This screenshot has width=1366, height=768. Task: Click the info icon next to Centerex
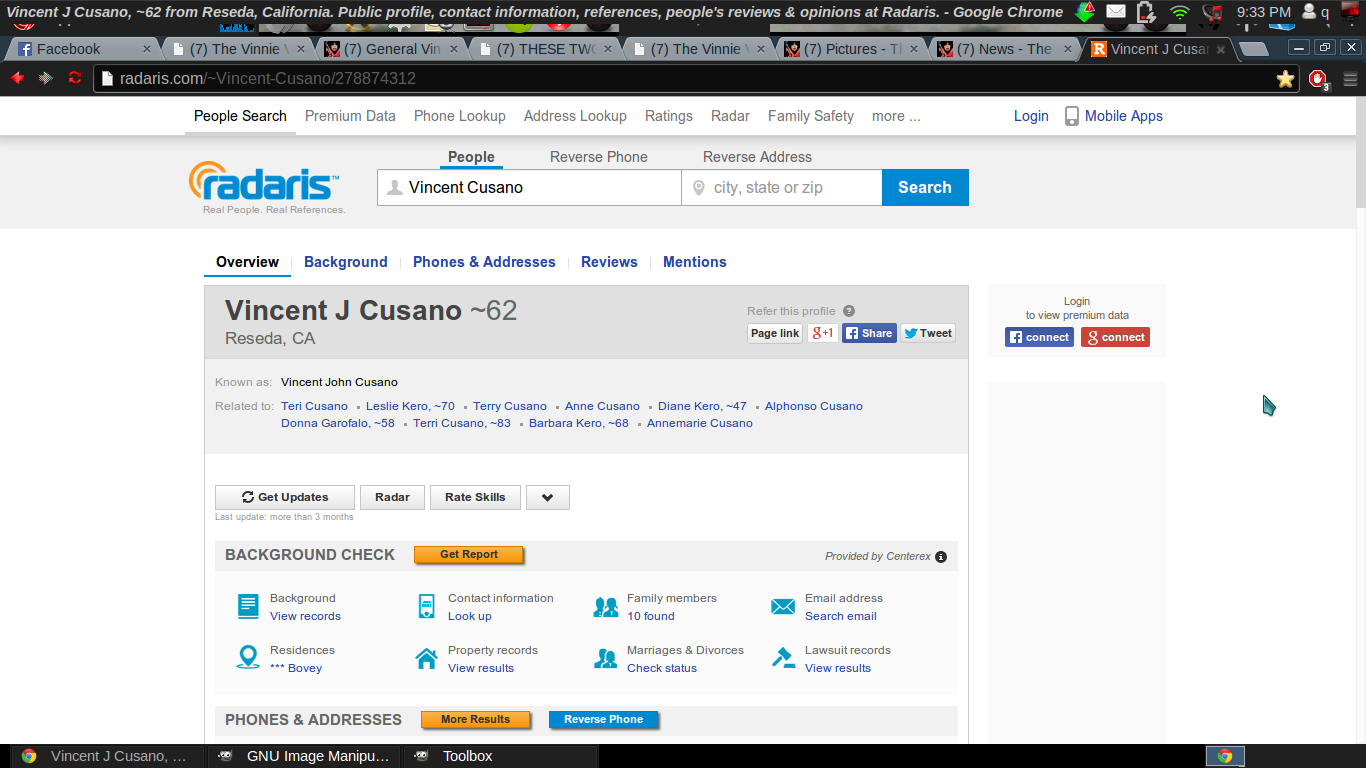click(x=941, y=557)
